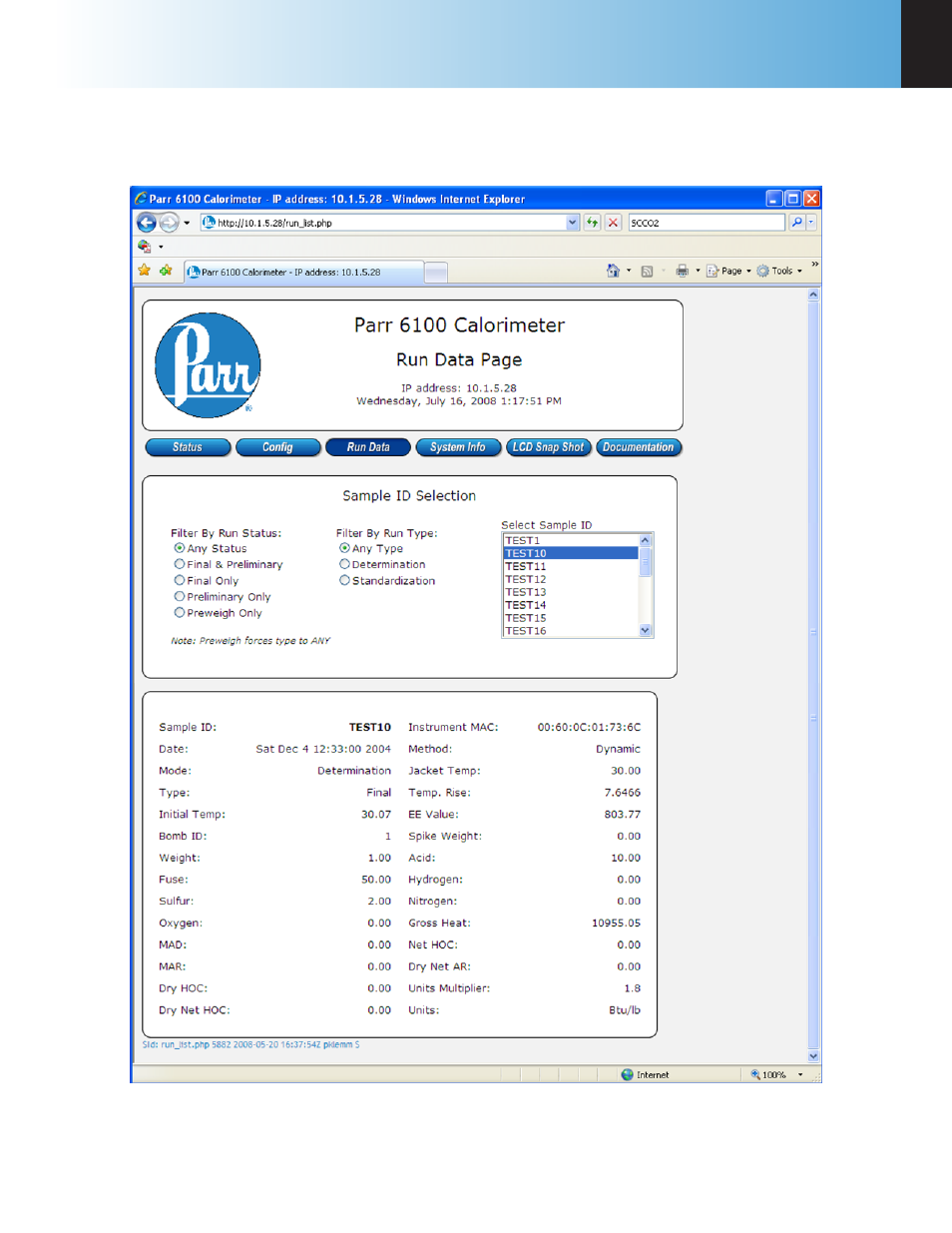Select the Parr 6100 Calorimeter browser tab
Image resolution: width=952 pixels, height=1233 pixels.
point(303,272)
